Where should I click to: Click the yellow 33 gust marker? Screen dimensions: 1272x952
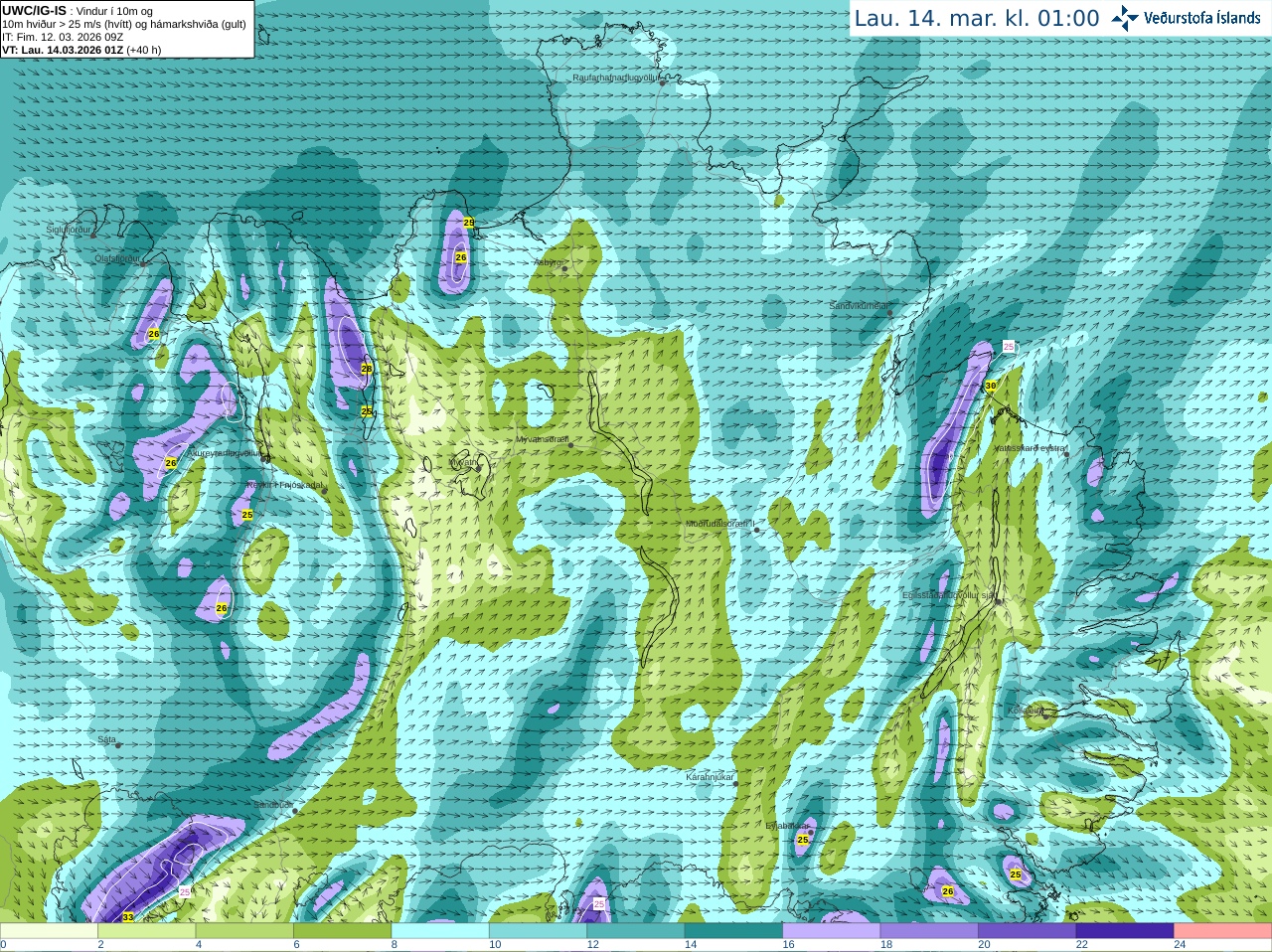128,917
